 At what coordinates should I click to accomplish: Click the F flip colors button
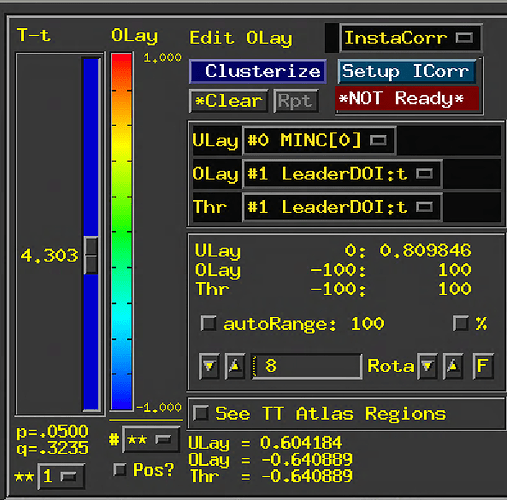pos(483,366)
